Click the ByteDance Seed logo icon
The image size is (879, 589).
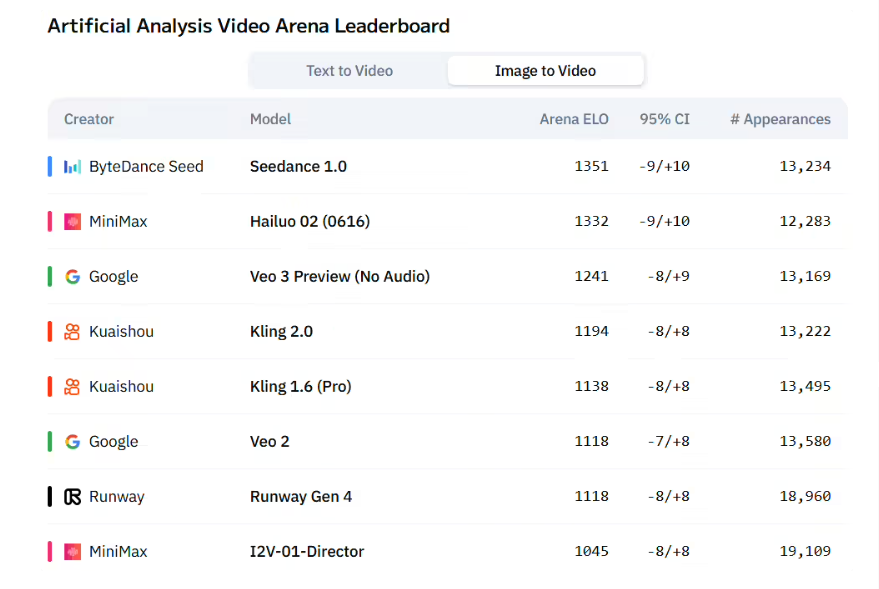(x=72, y=166)
